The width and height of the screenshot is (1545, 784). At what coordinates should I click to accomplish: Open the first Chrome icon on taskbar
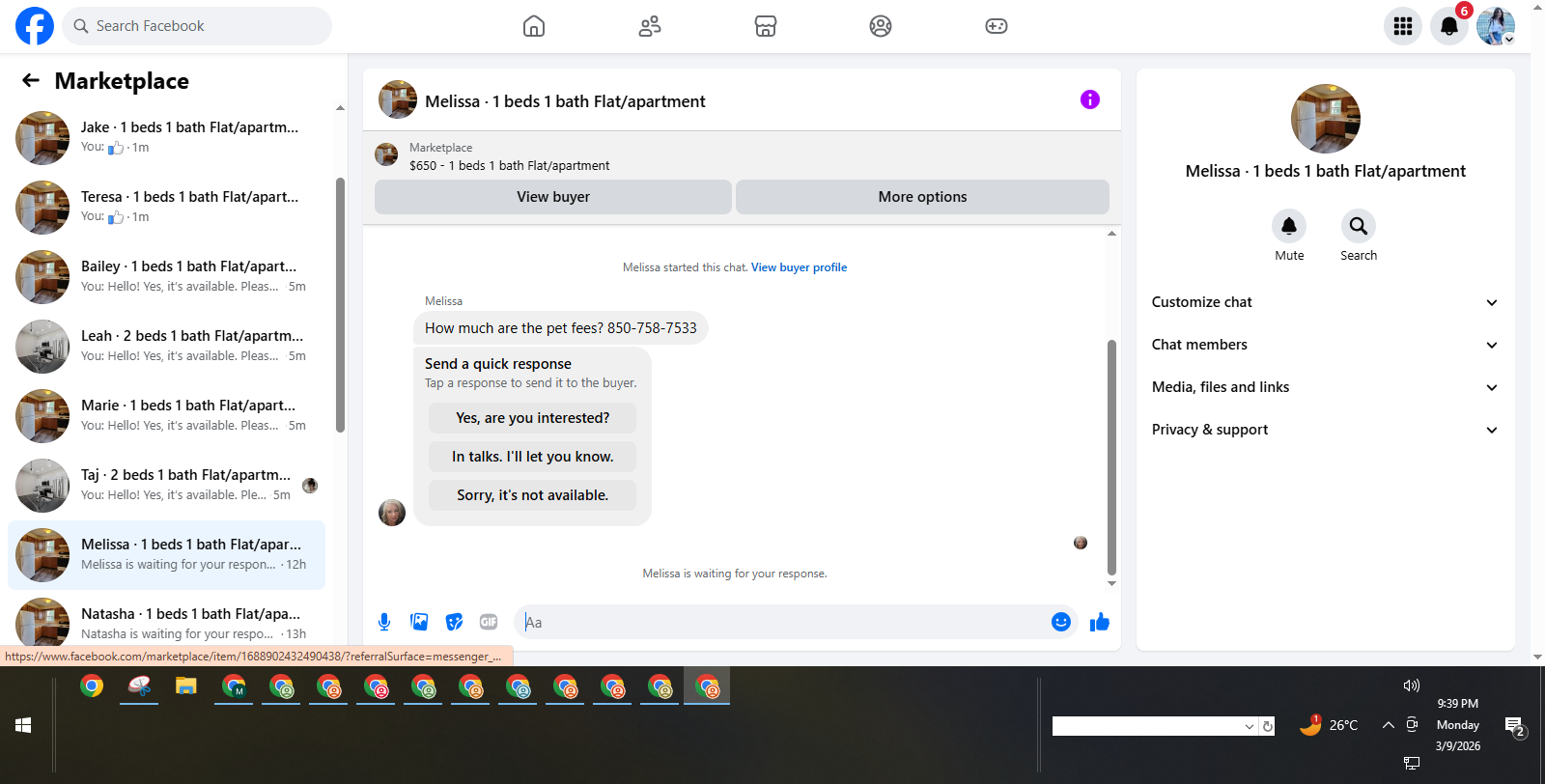[92, 686]
